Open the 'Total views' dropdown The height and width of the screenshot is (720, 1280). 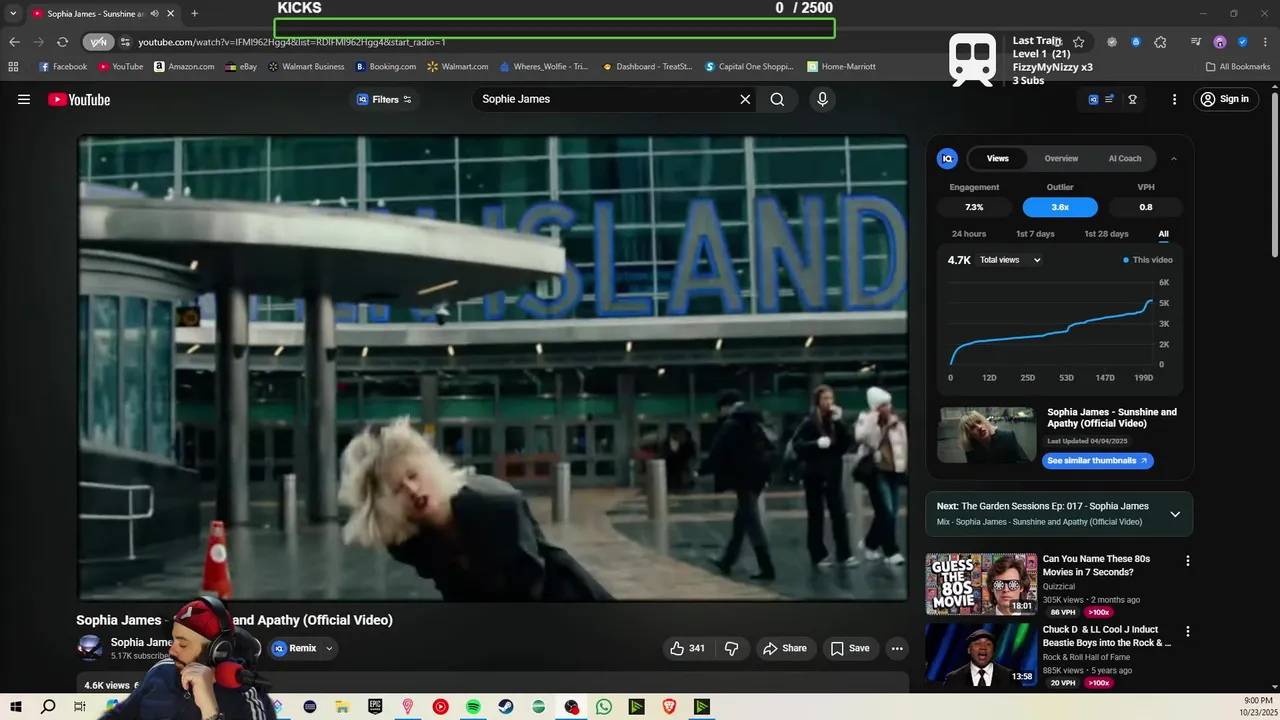1011,260
